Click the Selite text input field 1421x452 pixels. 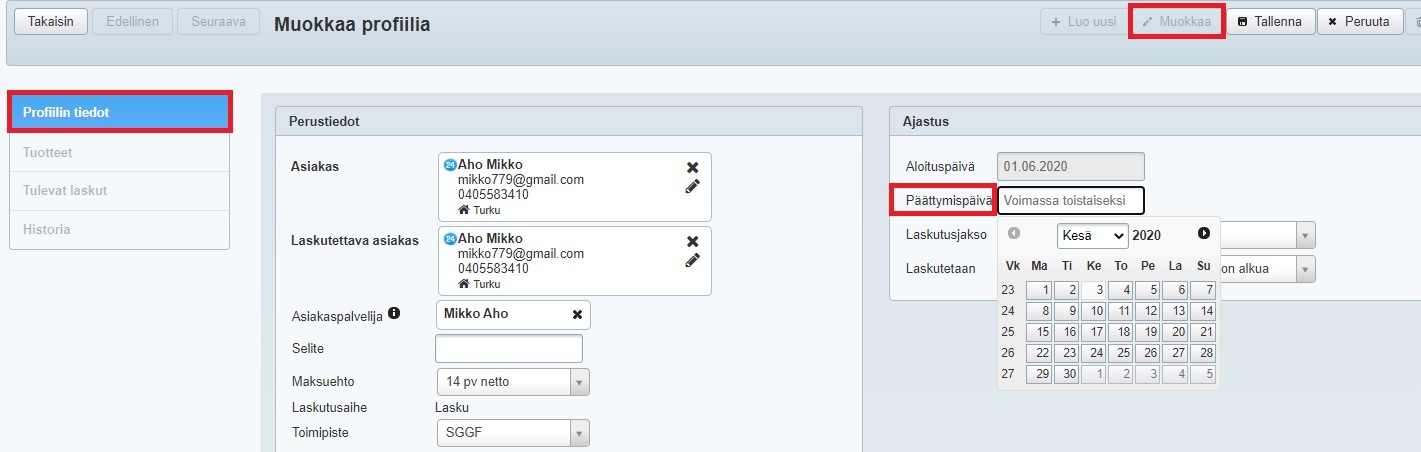point(509,349)
